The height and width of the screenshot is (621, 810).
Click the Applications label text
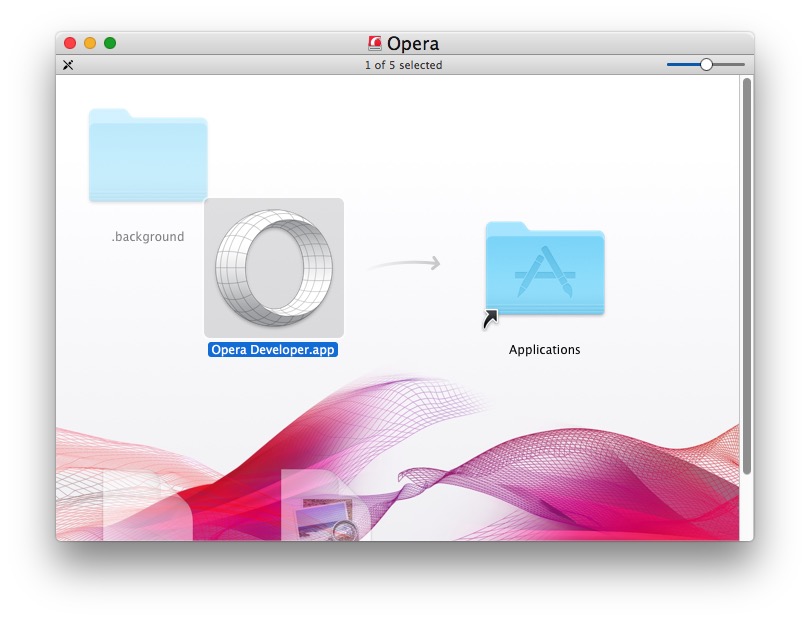point(544,350)
